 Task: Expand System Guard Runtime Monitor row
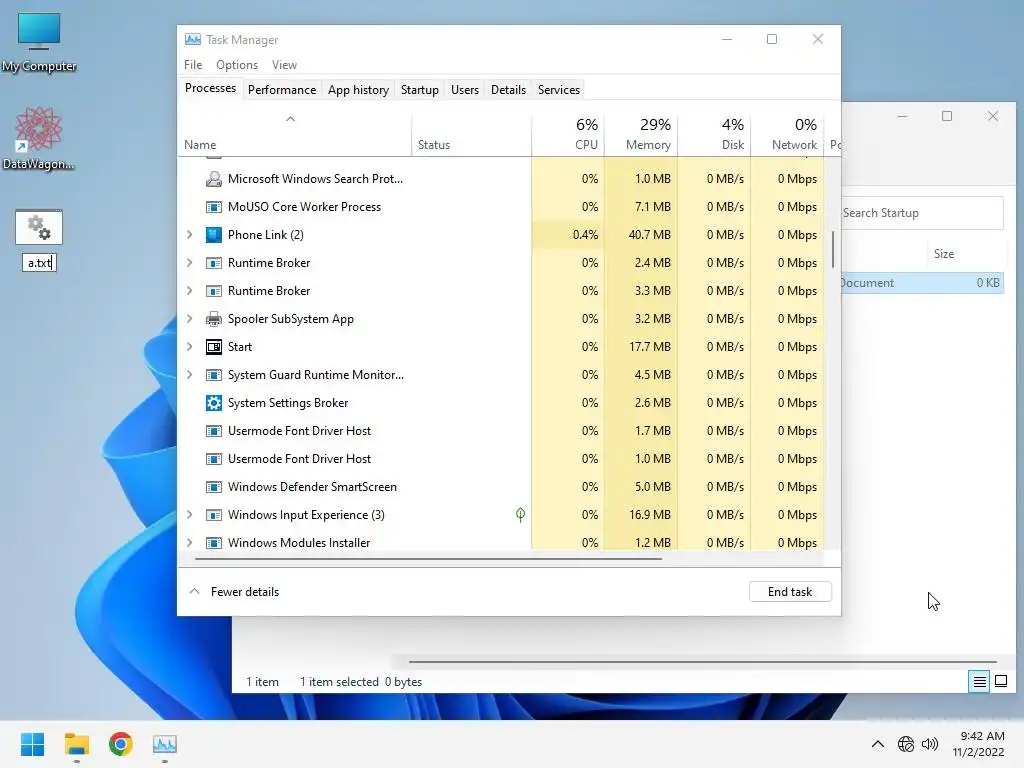[x=189, y=375]
